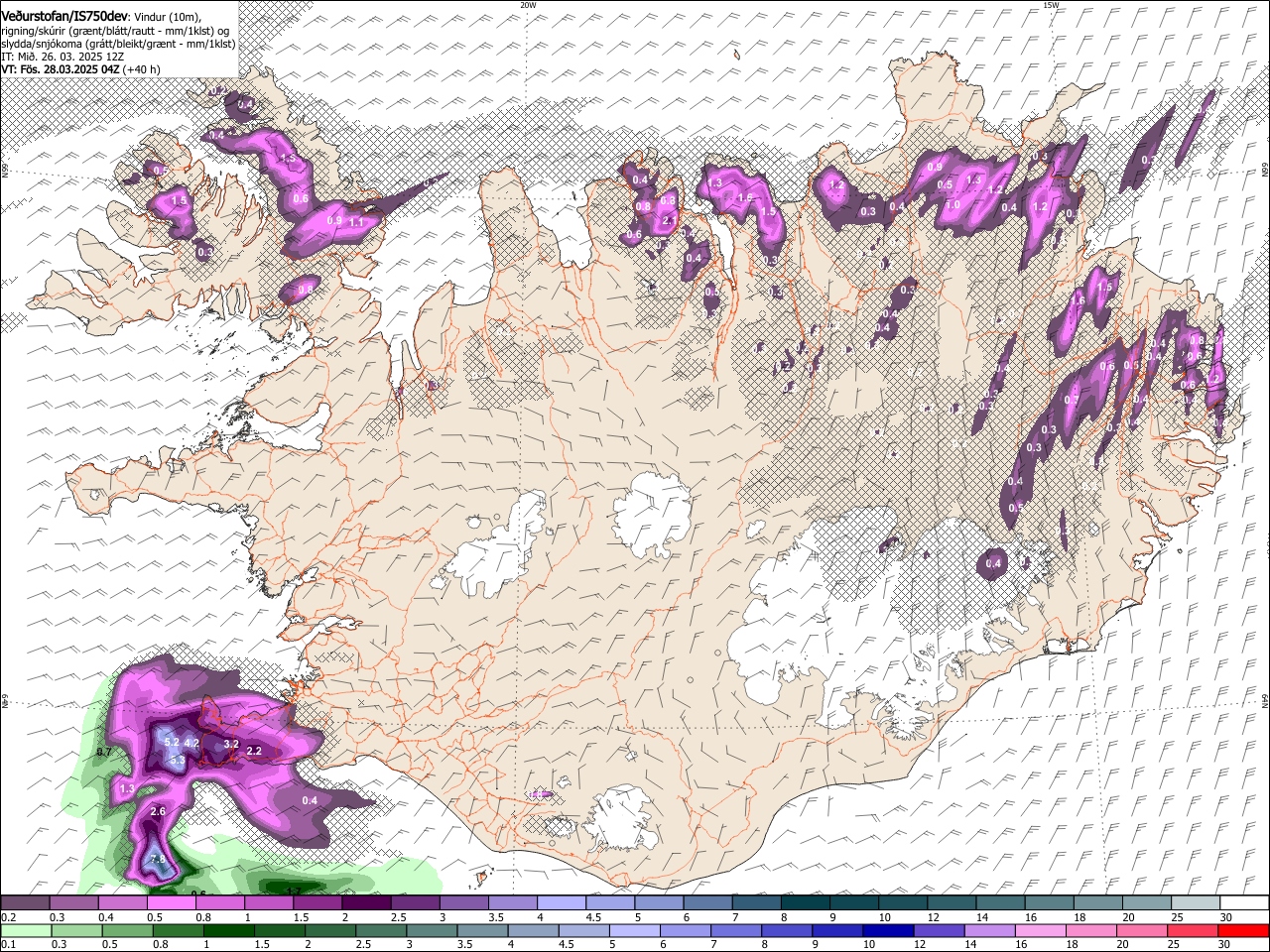This screenshot has width=1270, height=952.
Task: Click upper legend swatch between 8 and 9
Action: (x=806, y=903)
